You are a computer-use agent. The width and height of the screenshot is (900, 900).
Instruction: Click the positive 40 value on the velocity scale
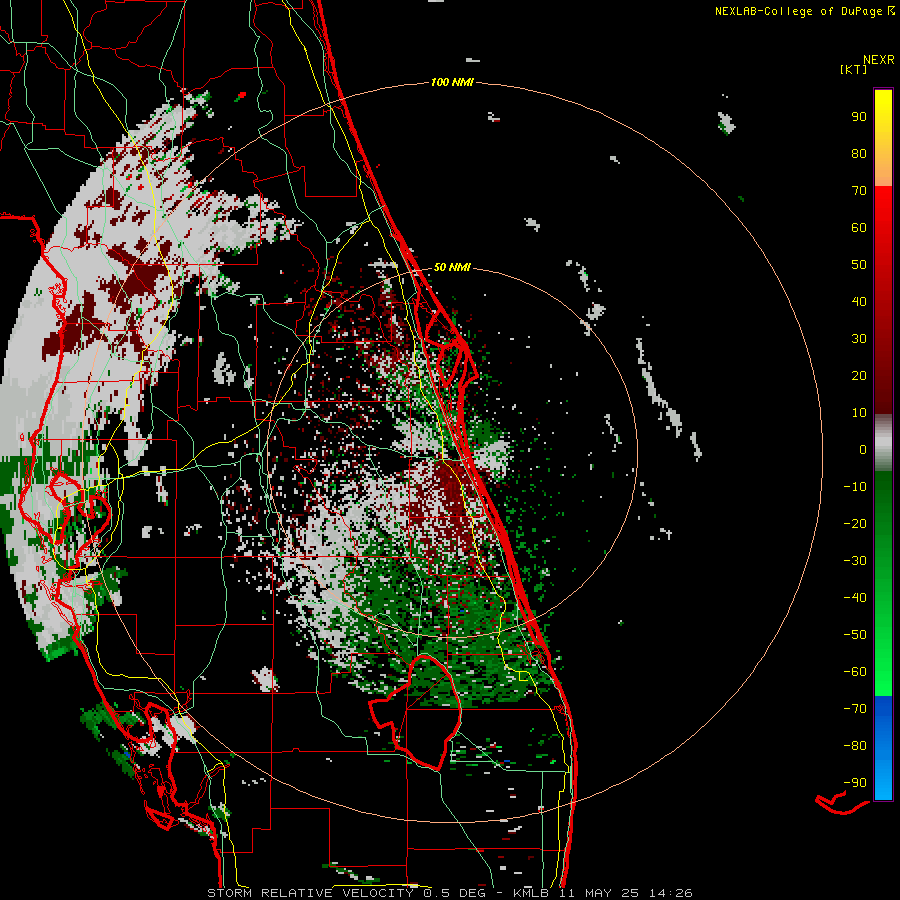[859, 302]
